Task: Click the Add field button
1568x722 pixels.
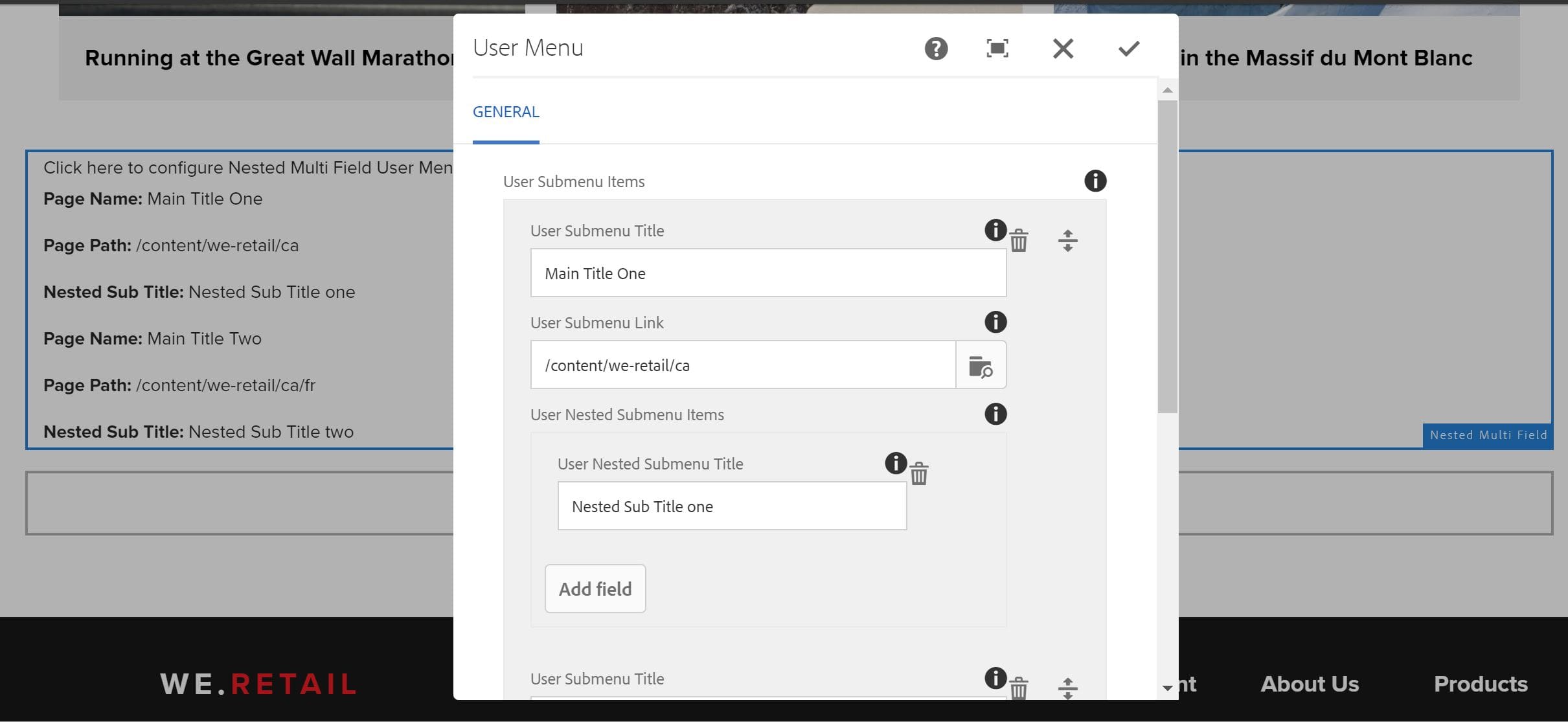Action: [x=595, y=589]
